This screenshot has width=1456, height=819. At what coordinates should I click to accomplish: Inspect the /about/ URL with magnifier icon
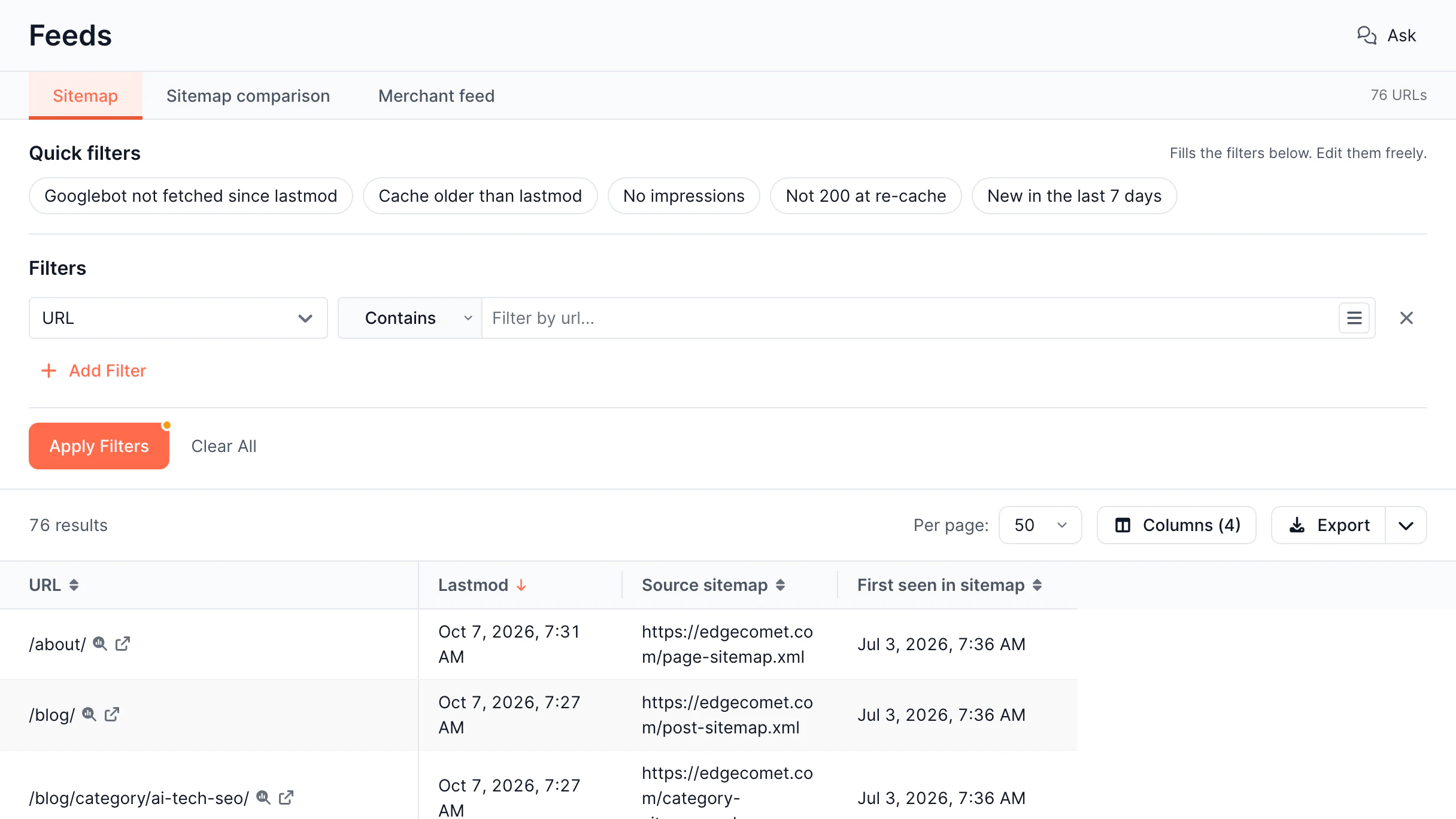pos(100,644)
